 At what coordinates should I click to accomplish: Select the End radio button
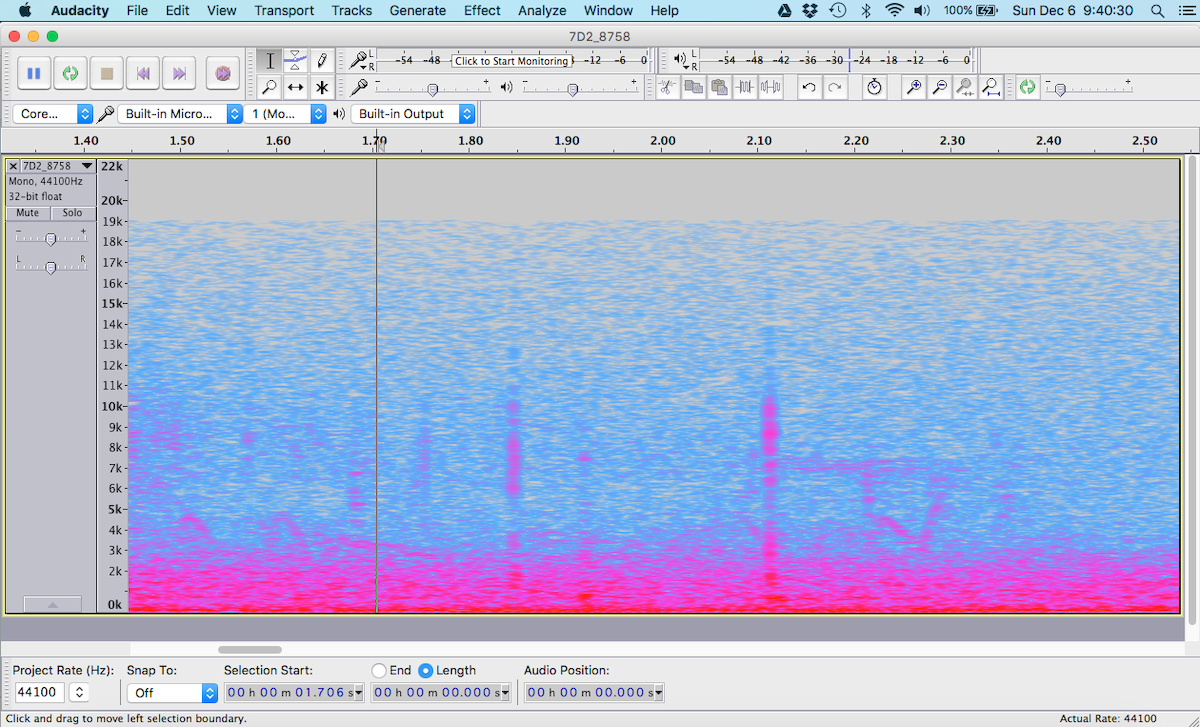click(x=379, y=670)
